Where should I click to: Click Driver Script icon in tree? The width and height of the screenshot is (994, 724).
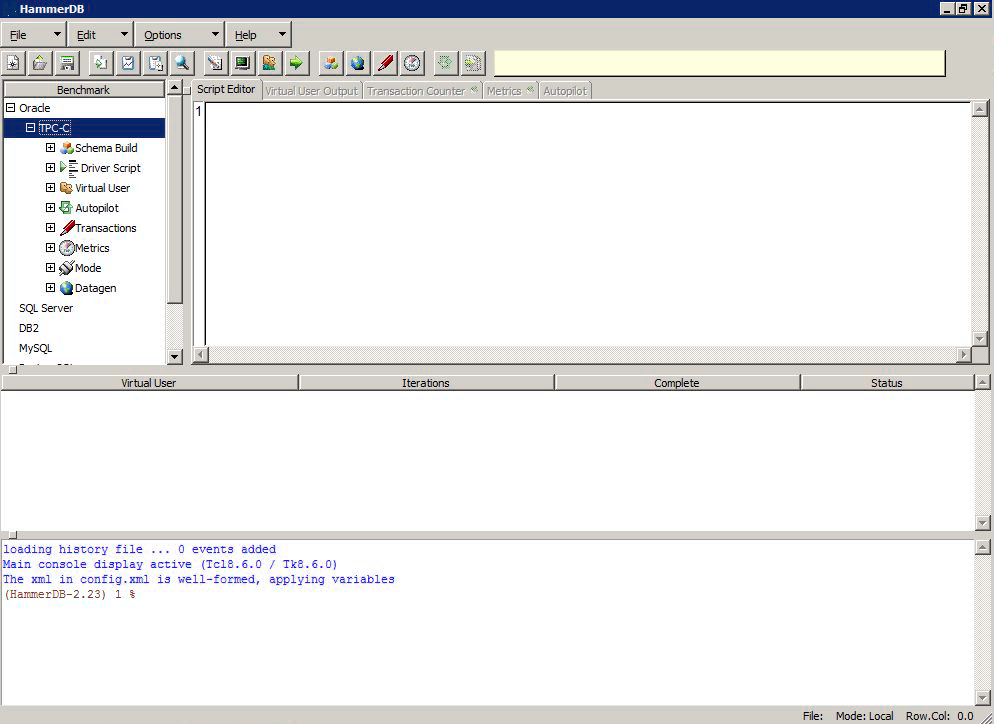pos(68,168)
